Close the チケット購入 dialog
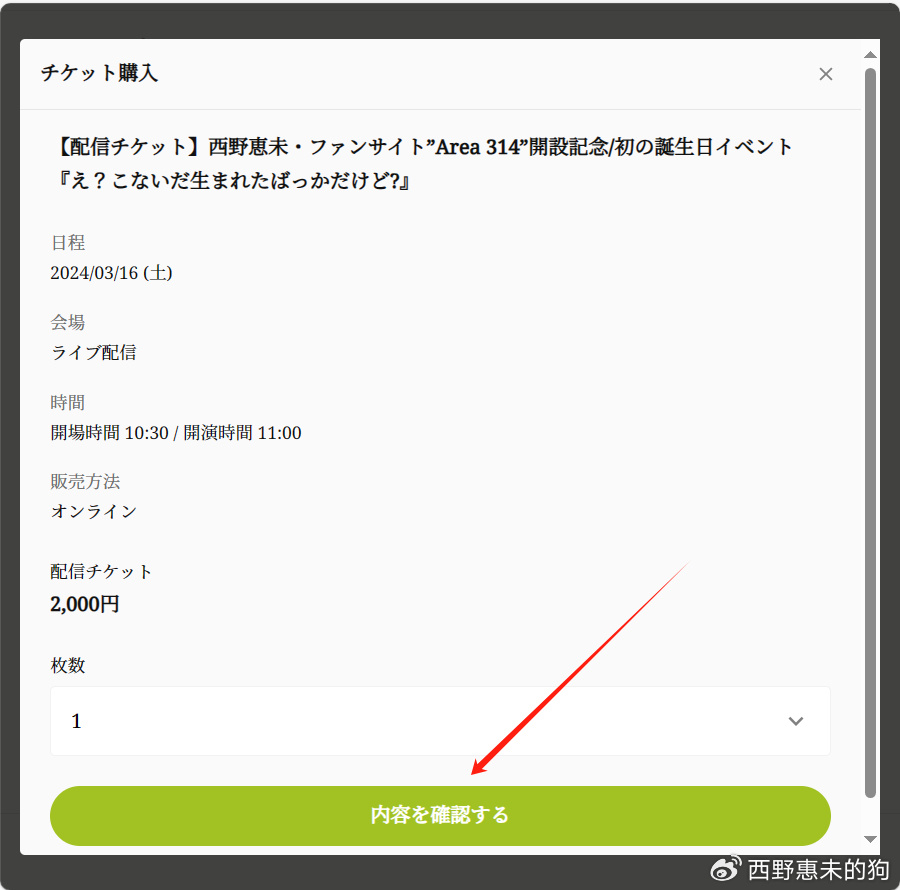 pos(825,74)
